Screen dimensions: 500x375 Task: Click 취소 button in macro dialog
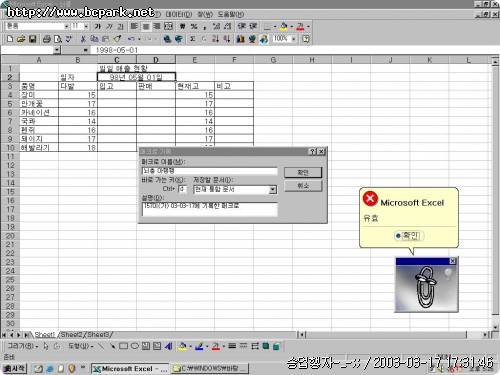303,186
